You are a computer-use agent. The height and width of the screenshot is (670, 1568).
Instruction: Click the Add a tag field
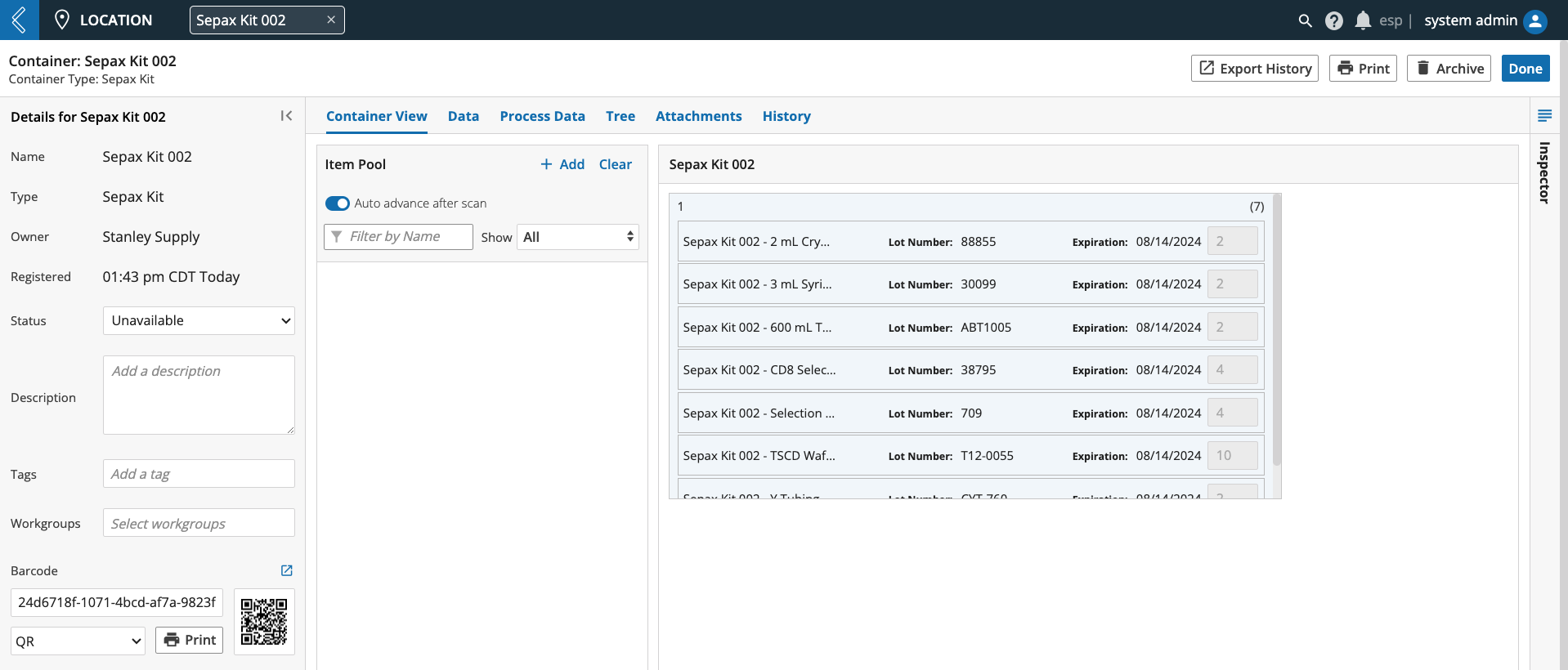pos(199,474)
